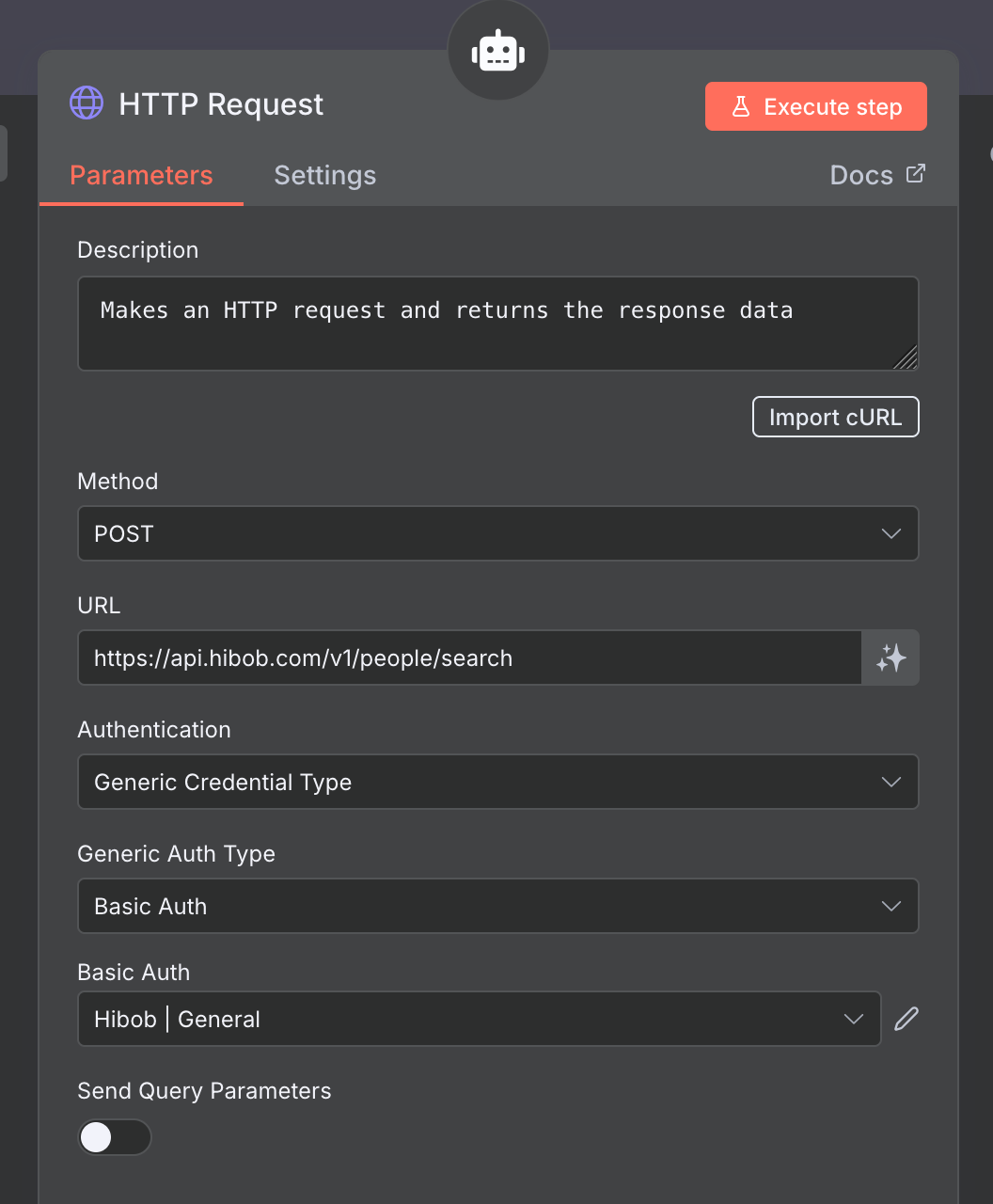Switch to the Settings tab
The image size is (993, 1204).
324,176
